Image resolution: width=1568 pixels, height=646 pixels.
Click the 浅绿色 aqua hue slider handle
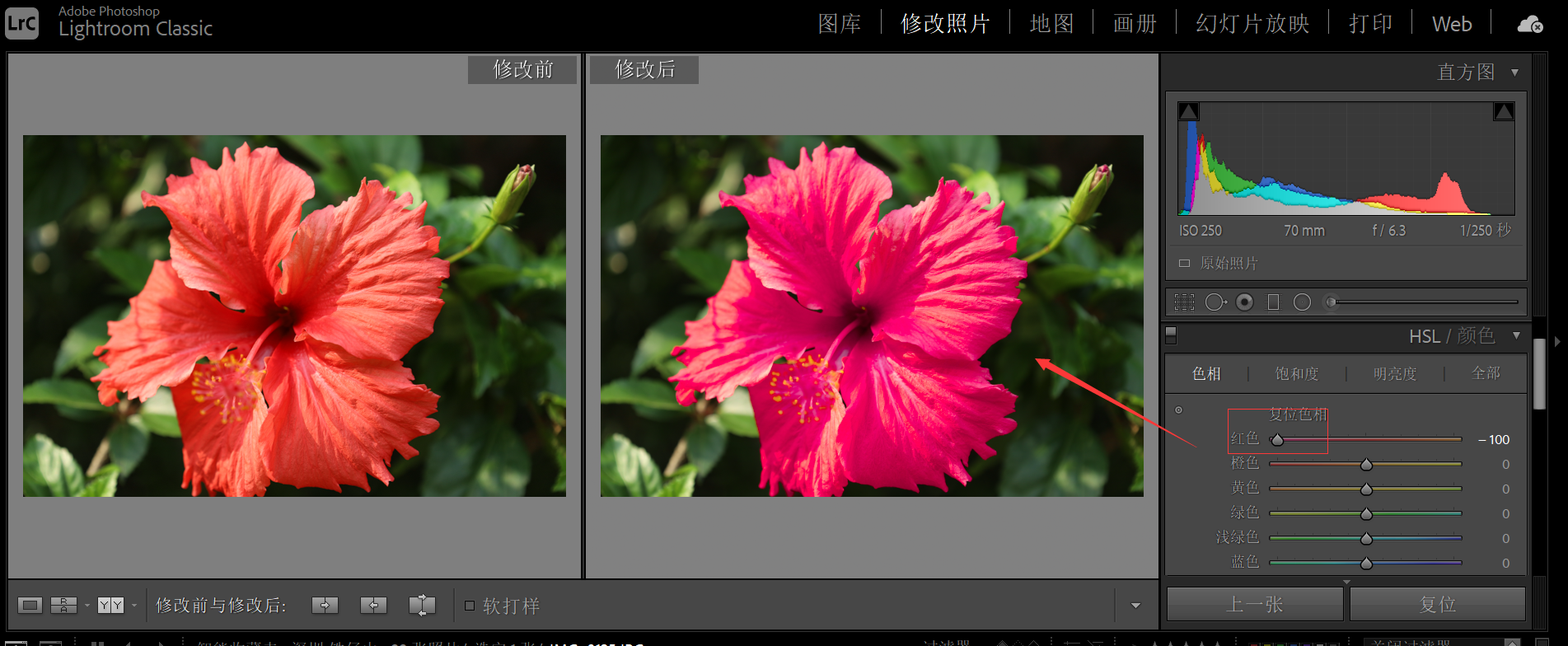(1366, 539)
